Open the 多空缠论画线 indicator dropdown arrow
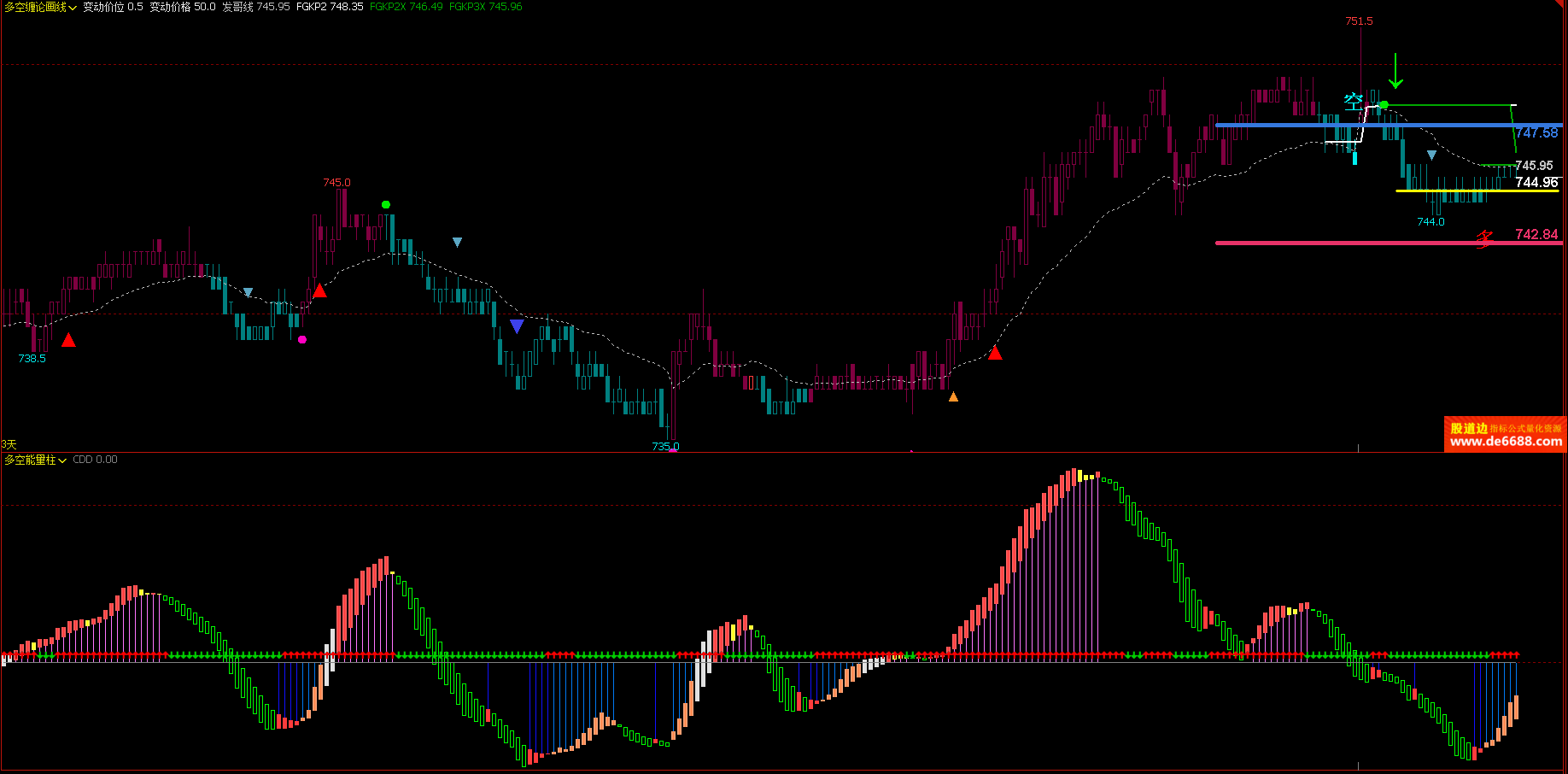This screenshot has height=774, width=1568. point(73,8)
